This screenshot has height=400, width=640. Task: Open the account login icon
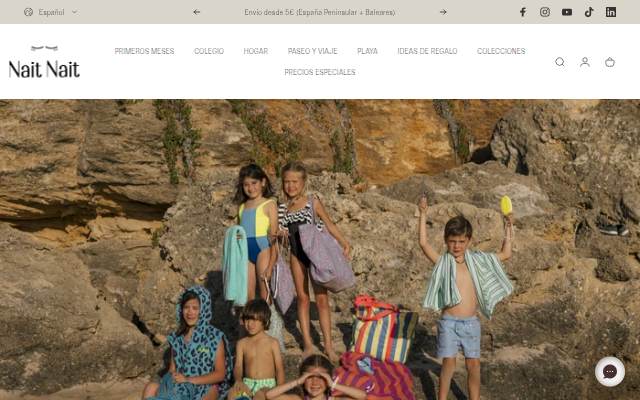pyautogui.click(x=585, y=62)
